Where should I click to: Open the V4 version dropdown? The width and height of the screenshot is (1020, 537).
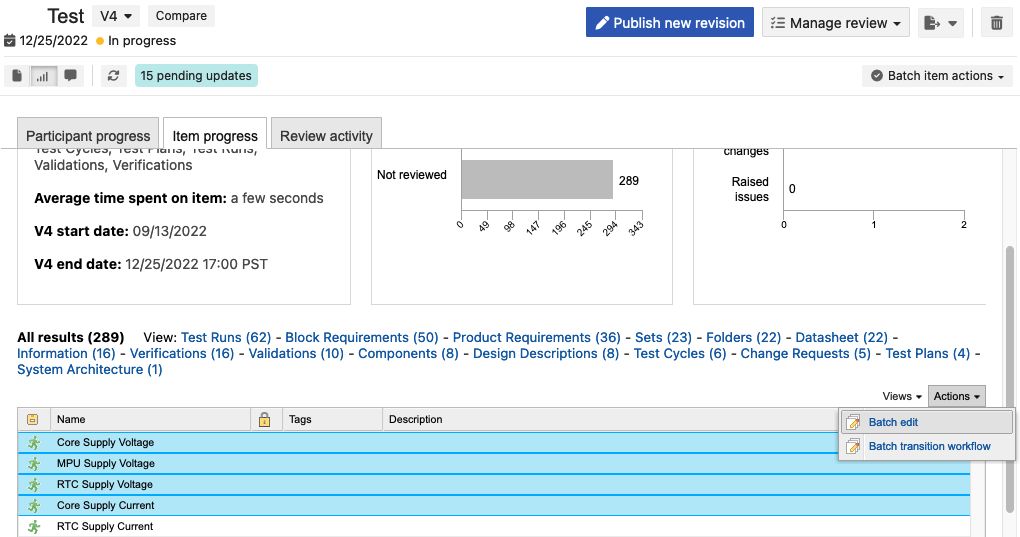coord(116,16)
